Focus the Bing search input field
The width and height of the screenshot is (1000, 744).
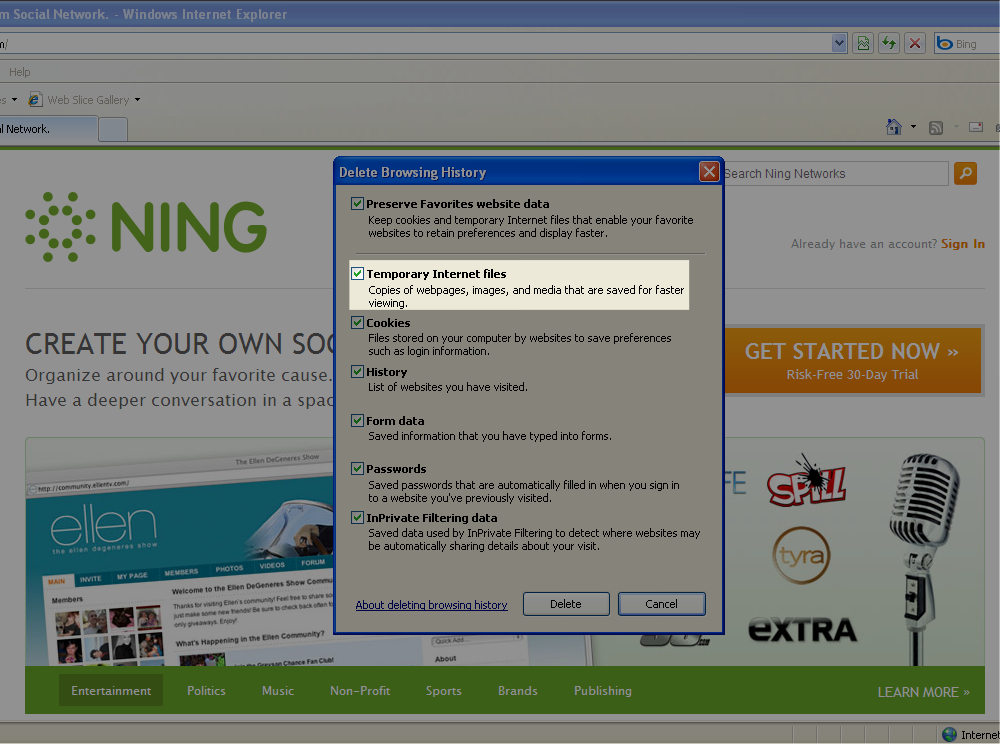[976, 44]
